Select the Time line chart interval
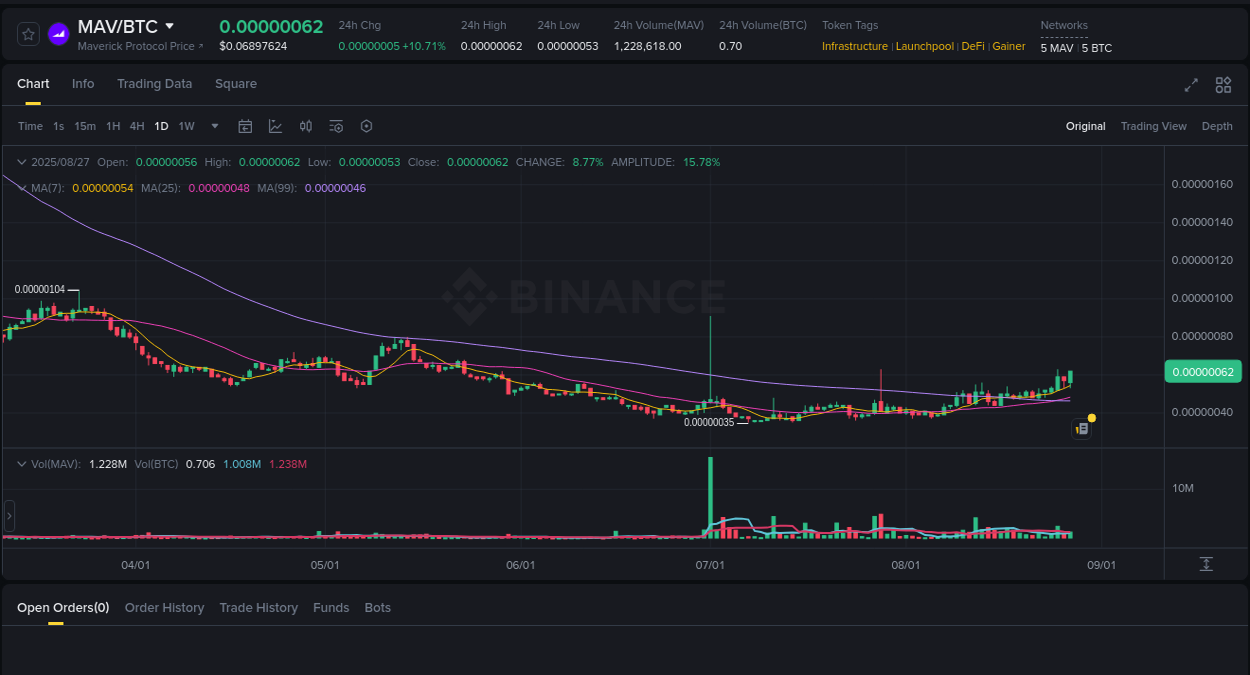This screenshot has width=1250, height=675. 30,126
